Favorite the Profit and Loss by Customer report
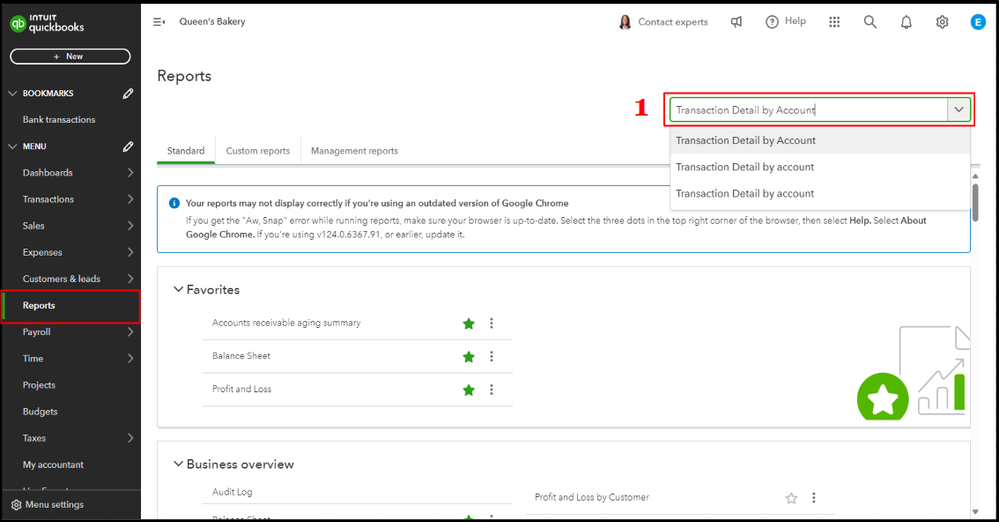The height and width of the screenshot is (522, 999). coord(791,498)
